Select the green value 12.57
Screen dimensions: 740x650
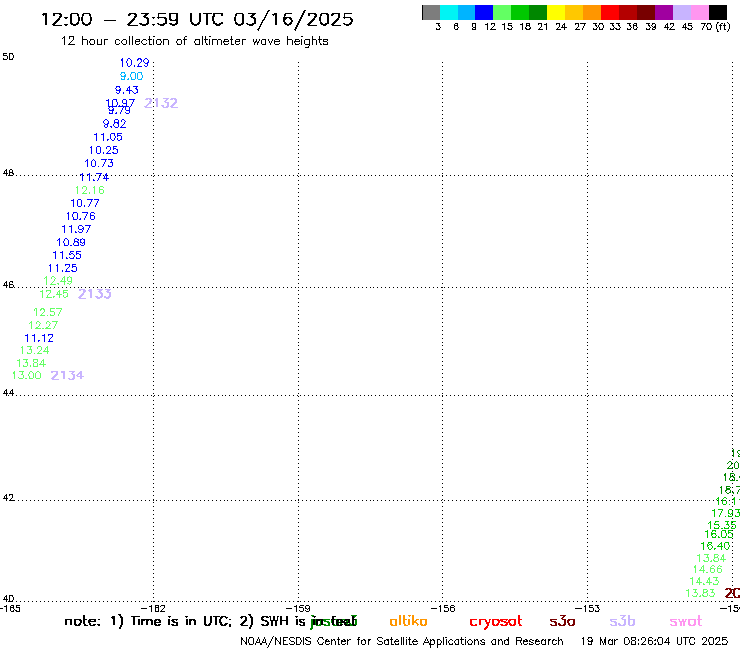(48, 312)
